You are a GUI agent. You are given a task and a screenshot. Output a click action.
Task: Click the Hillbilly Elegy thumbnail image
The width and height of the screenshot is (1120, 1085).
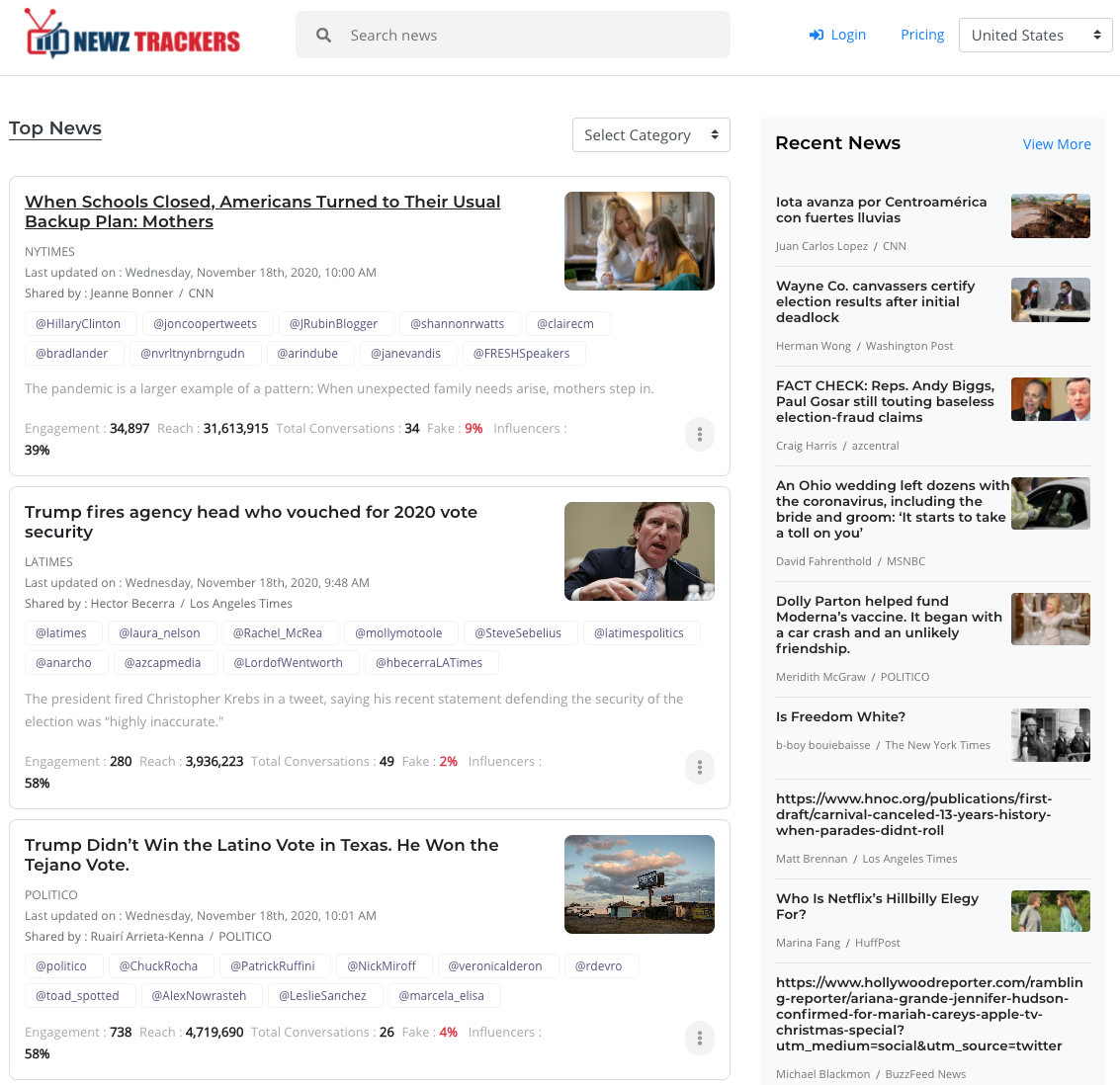click(x=1051, y=911)
